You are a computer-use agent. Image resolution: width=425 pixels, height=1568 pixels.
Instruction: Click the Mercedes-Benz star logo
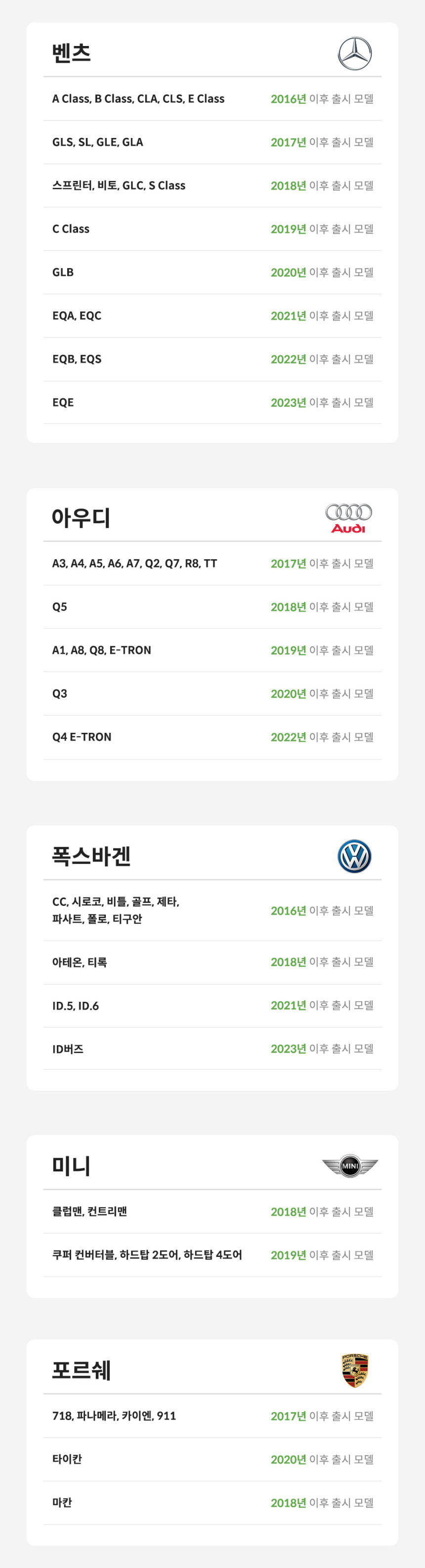tap(354, 53)
